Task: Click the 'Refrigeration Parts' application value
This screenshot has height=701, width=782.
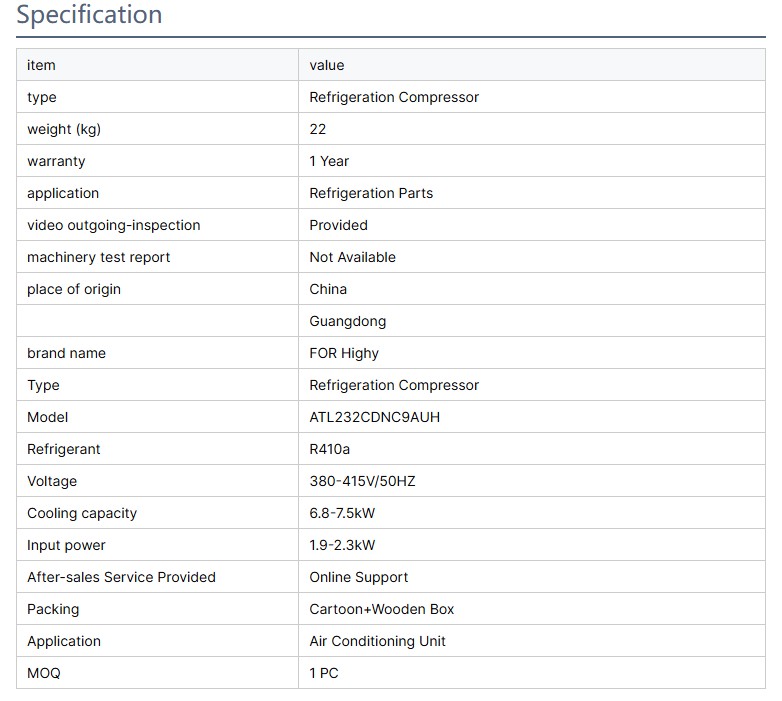Action: 371,193
